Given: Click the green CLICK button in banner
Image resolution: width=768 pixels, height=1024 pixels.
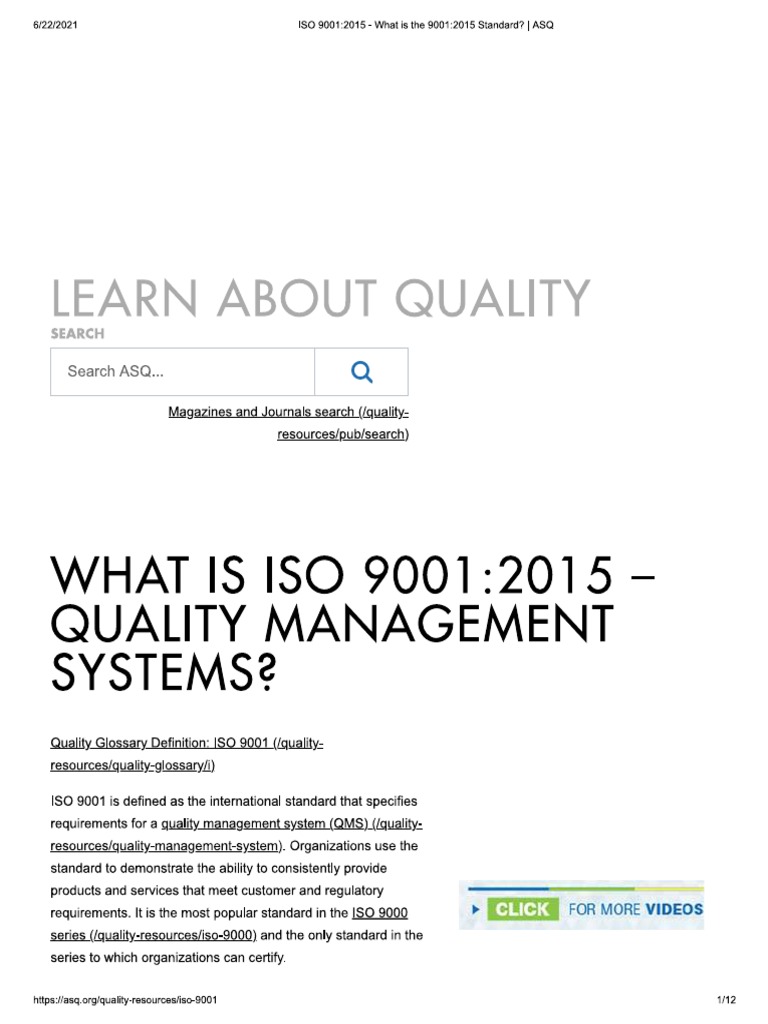Looking at the screenshot, I should click(522, 909).
